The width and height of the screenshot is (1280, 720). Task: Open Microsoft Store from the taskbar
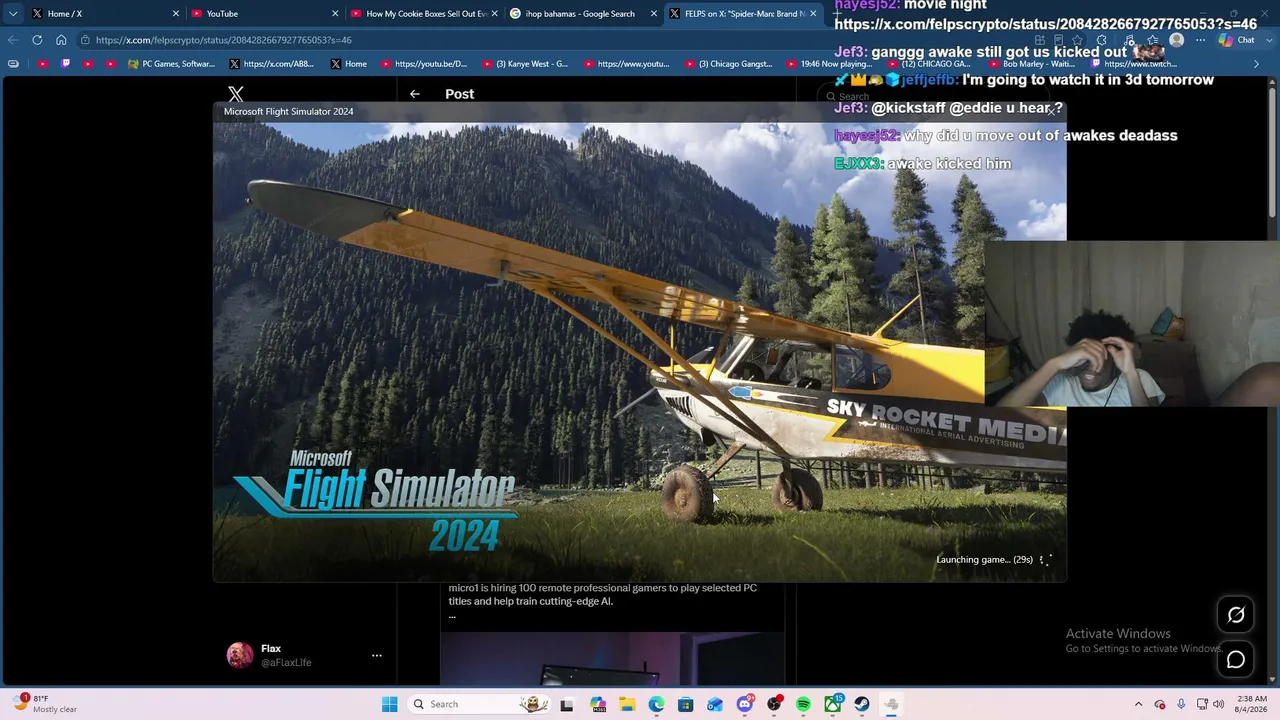pyautogui.click(x=685, y=704)
